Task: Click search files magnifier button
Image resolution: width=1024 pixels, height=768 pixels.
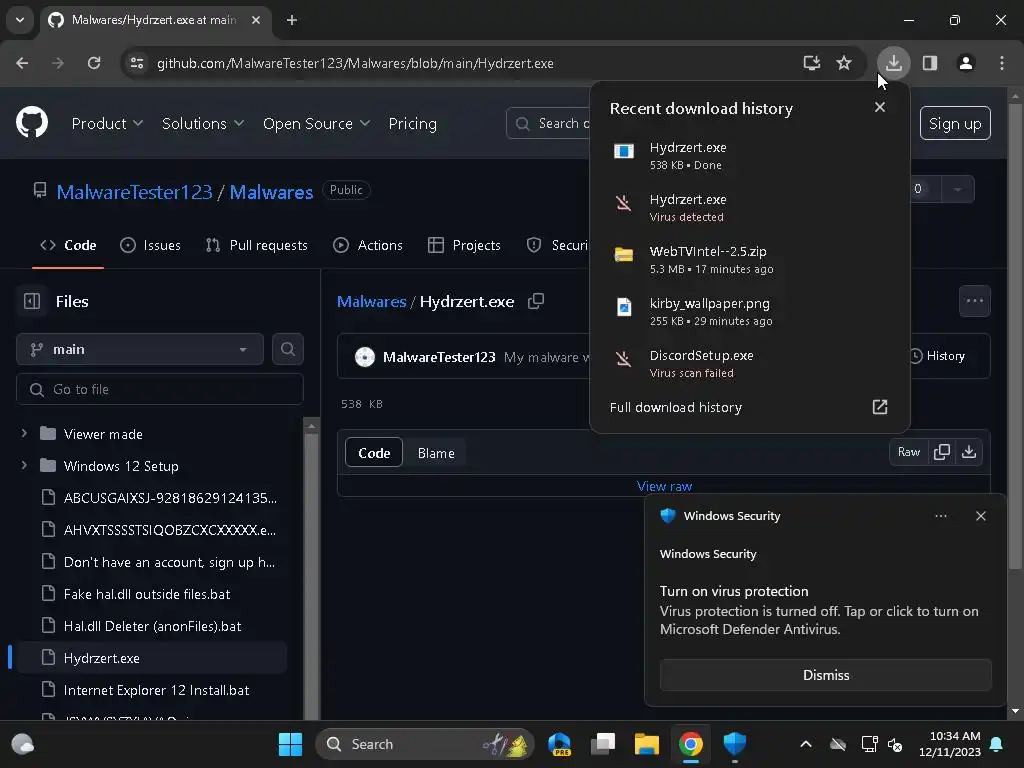Action: [x=287, y=349]
